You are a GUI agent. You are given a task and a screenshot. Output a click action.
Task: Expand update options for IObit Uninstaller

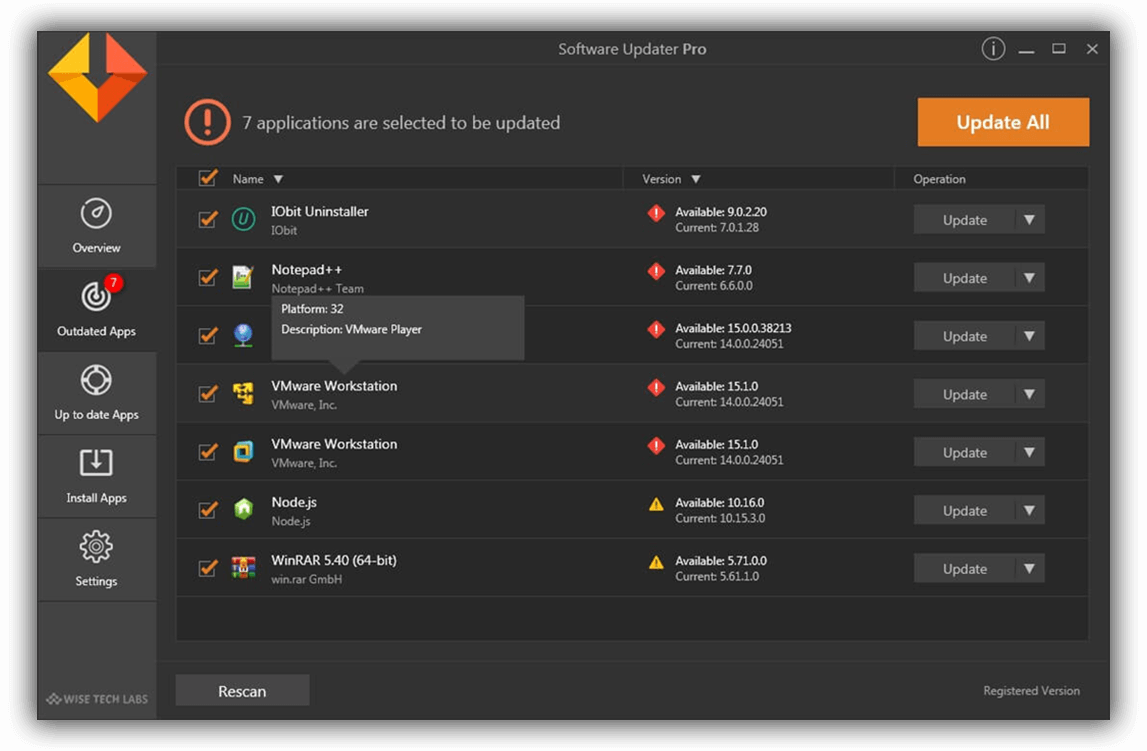click(1029, 220)
